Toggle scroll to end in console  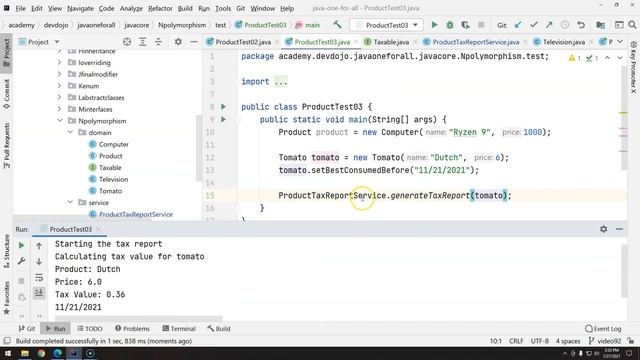click(x=39, y=293)
